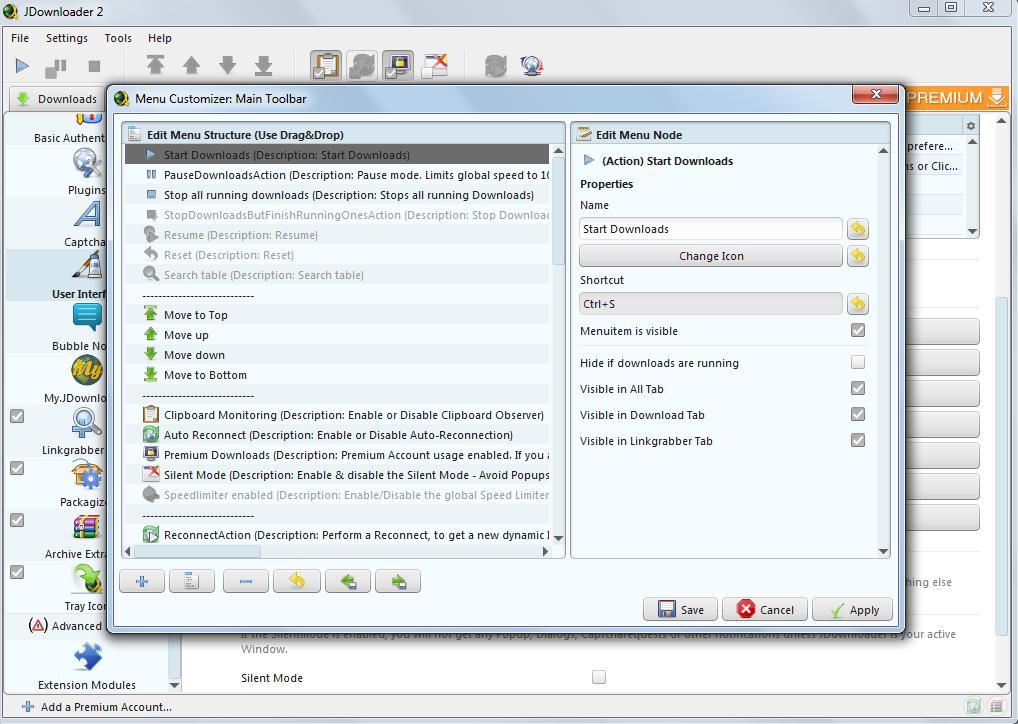Image resolution: width=1018 pixels, height=724 pixels.
Task: Reset the Name field with yellow arrow
Action: pyautogui.click(x=858, y=229)
